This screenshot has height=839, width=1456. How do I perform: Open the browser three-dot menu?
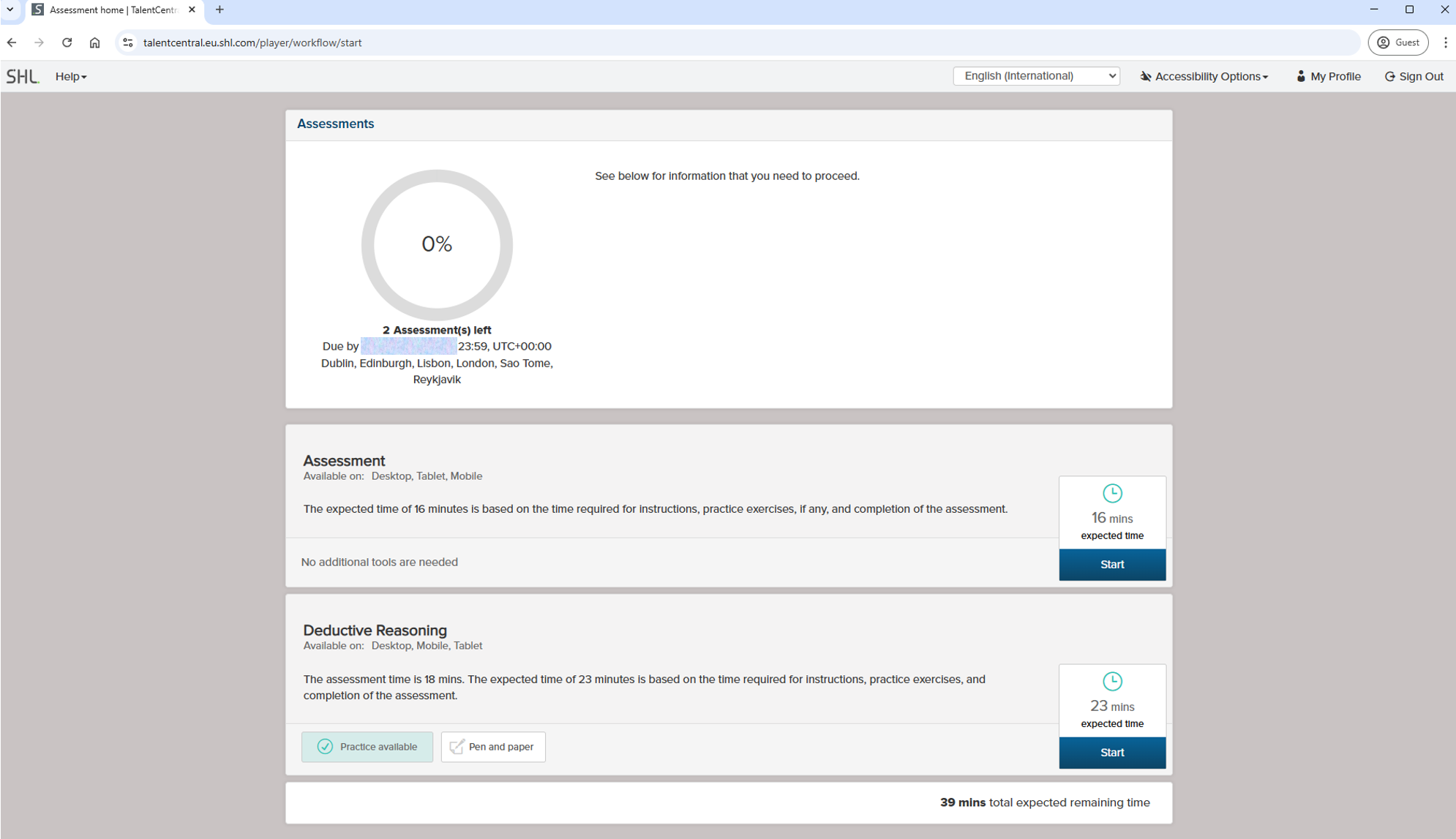1445,42
